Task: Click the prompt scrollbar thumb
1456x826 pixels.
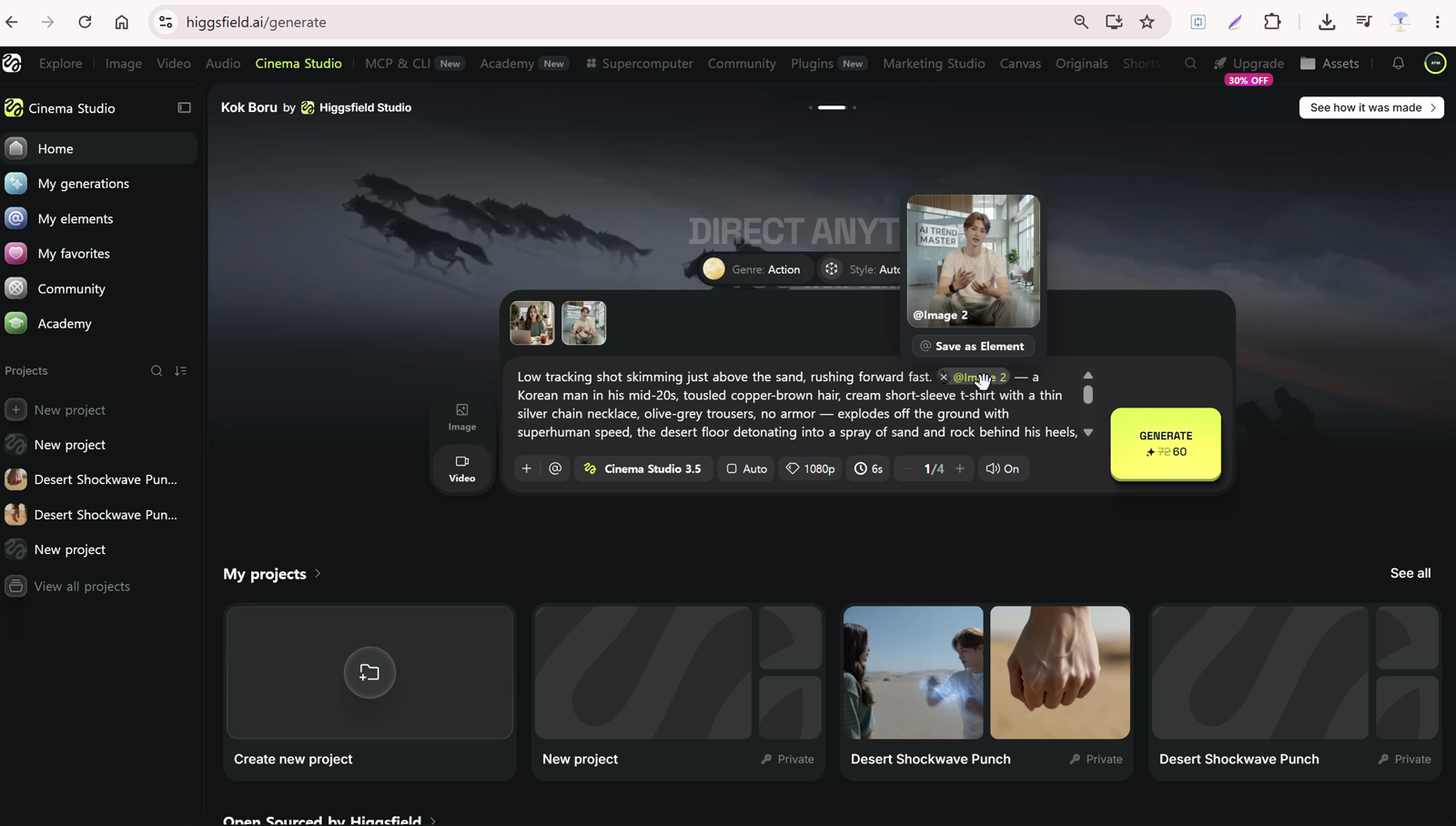Action: [1087, 395]
